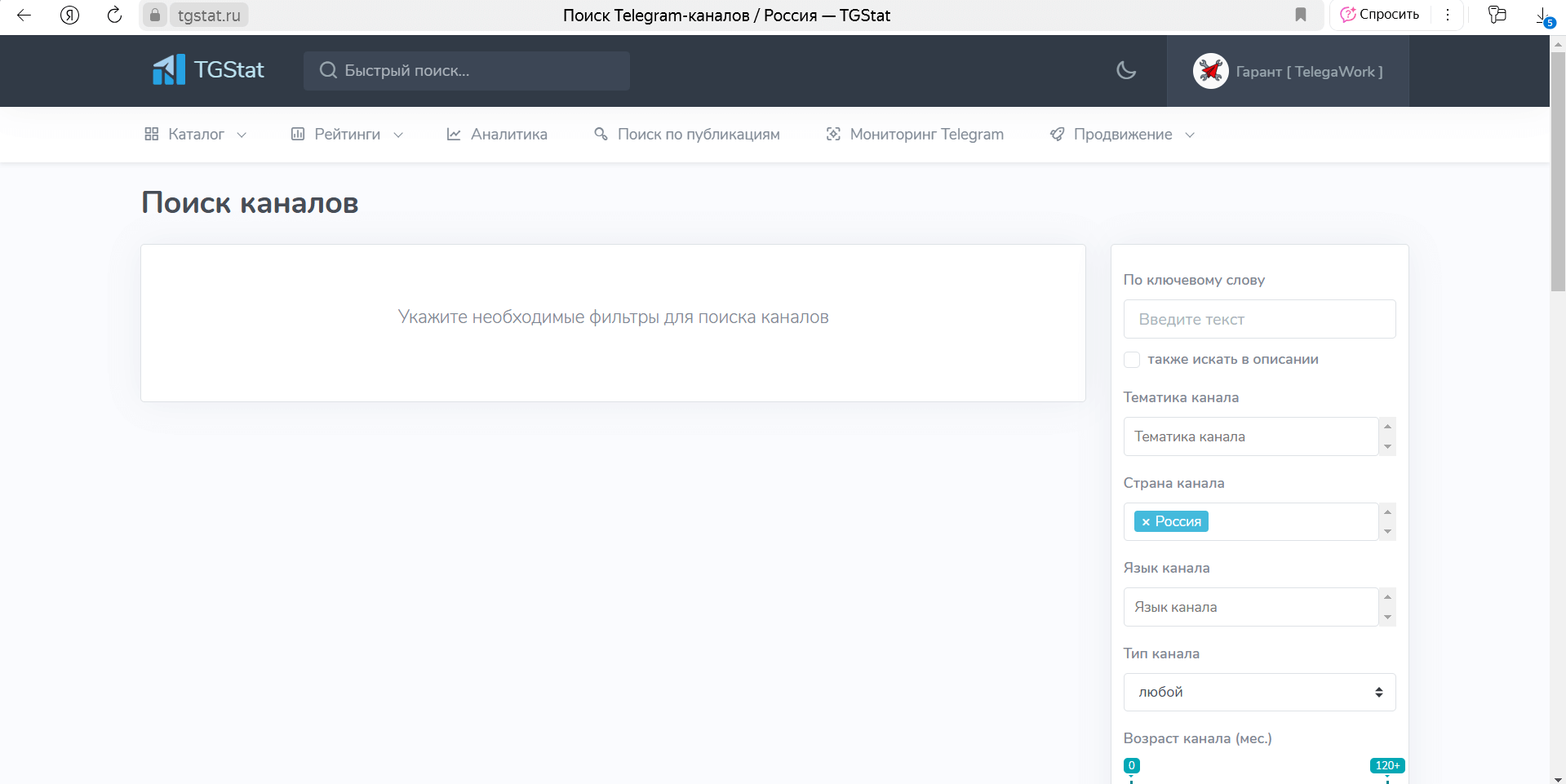The width and height of the screenshot is (1566, 784).
Task: Expand the Рейтинги menu chevron
Action: tap(398, 135)
